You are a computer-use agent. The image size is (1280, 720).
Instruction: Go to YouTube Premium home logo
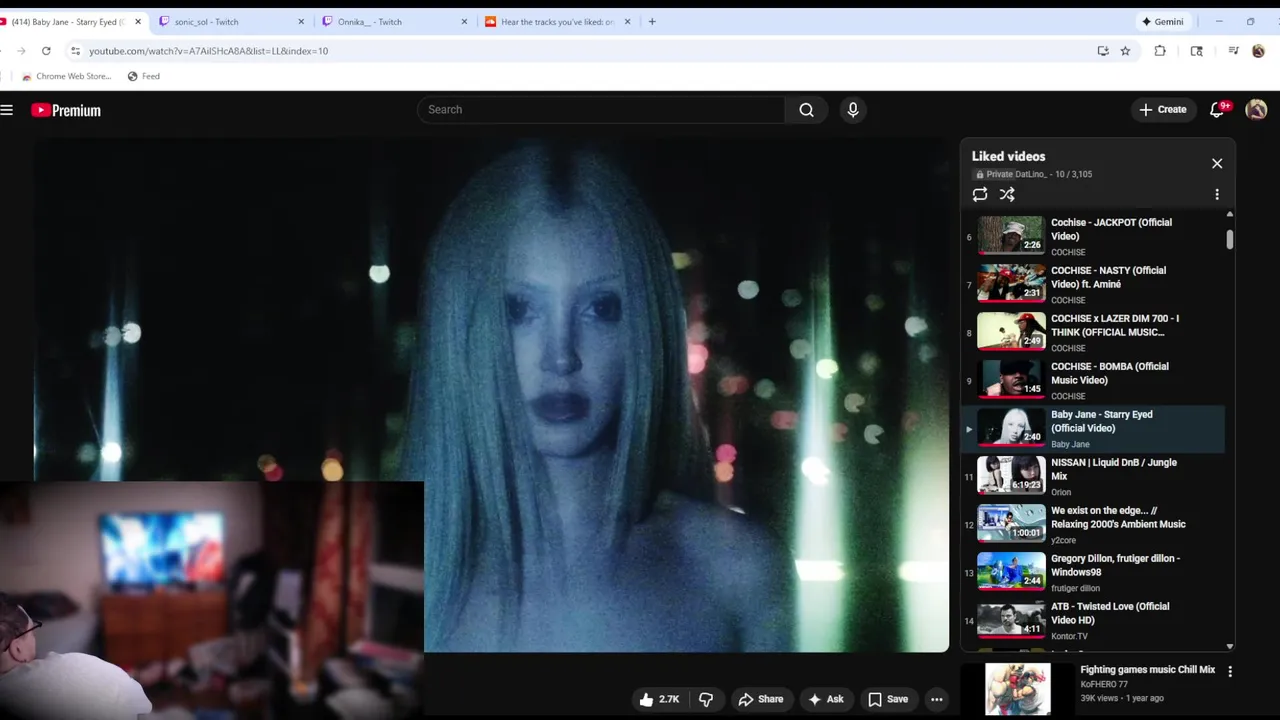tap(66, 110)
